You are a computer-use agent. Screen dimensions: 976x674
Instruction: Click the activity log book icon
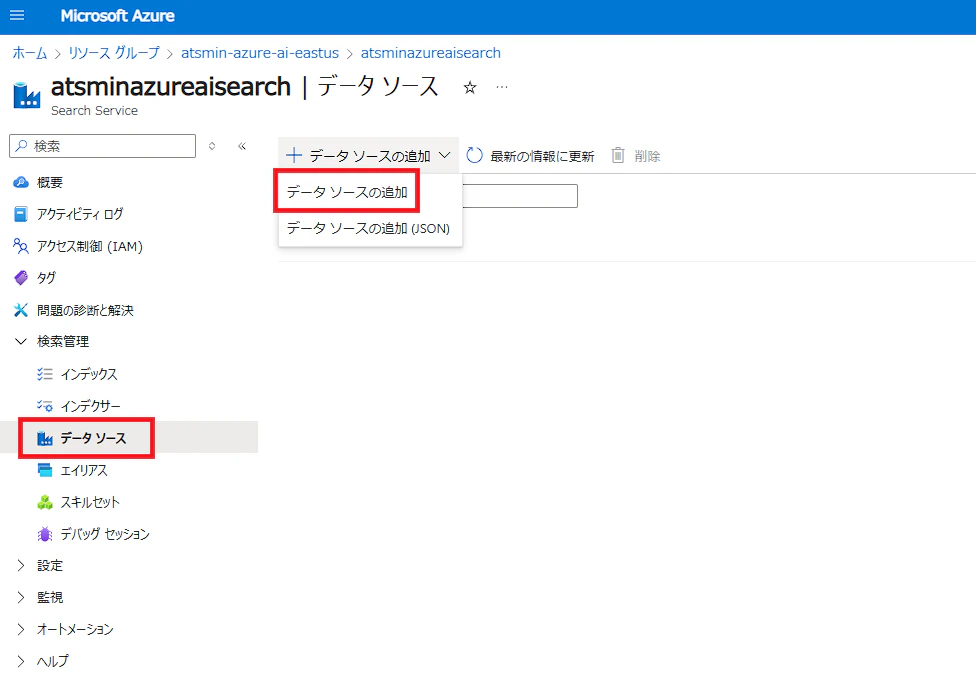tap(21, 214)
